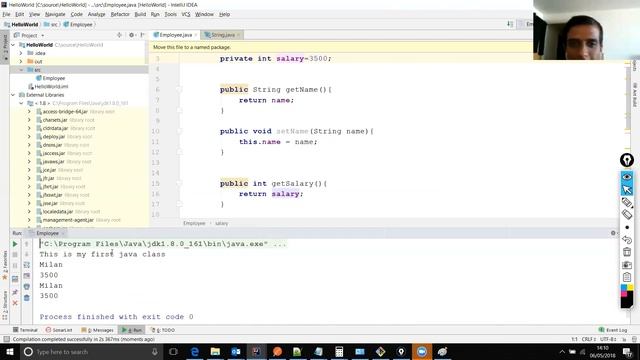
Task: Close the Employee.java tab
Action: (x=196, y=35)
